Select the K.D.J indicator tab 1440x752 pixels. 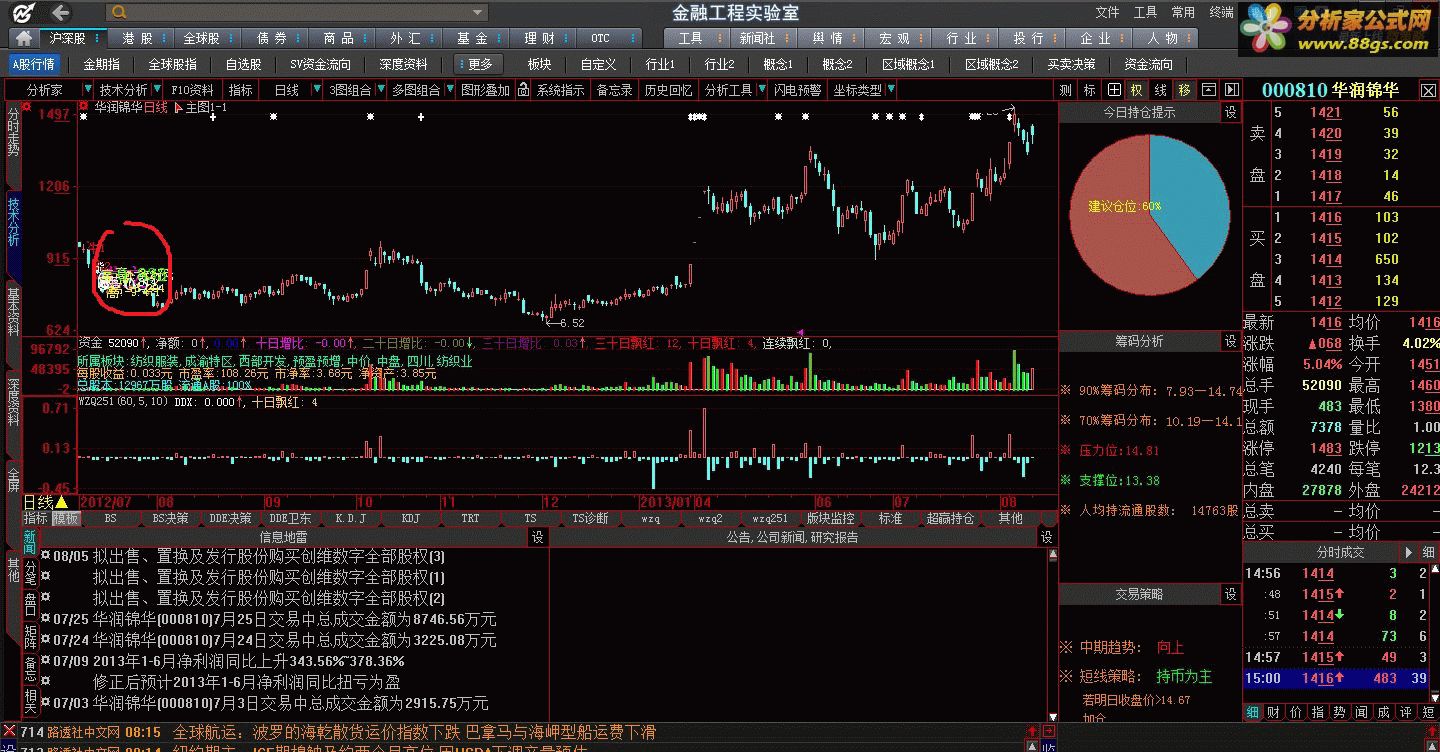pos(350,518)
